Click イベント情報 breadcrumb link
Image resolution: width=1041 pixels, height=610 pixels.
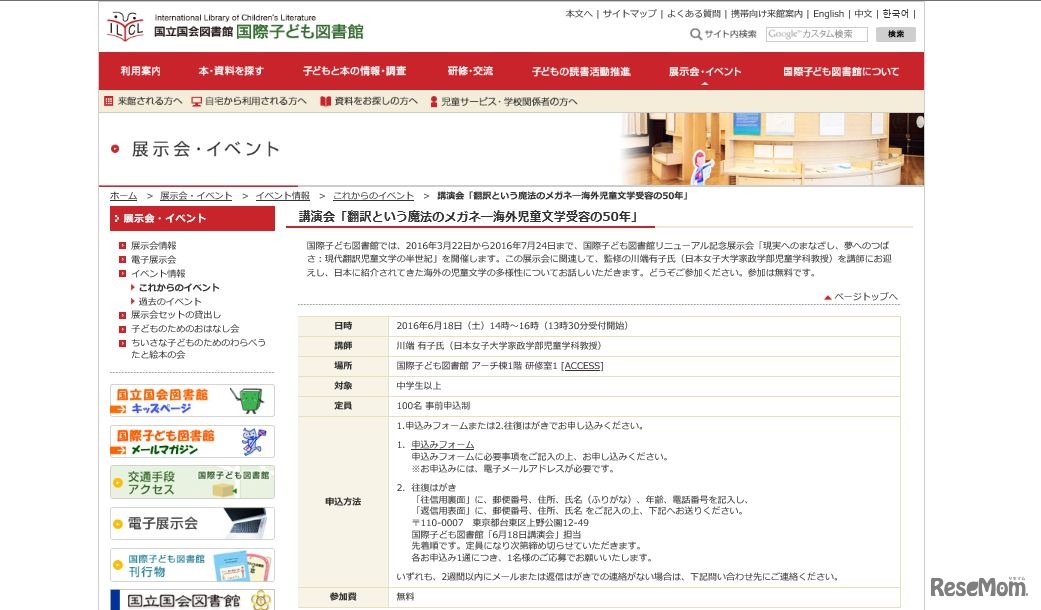click(x=283, y=196)
